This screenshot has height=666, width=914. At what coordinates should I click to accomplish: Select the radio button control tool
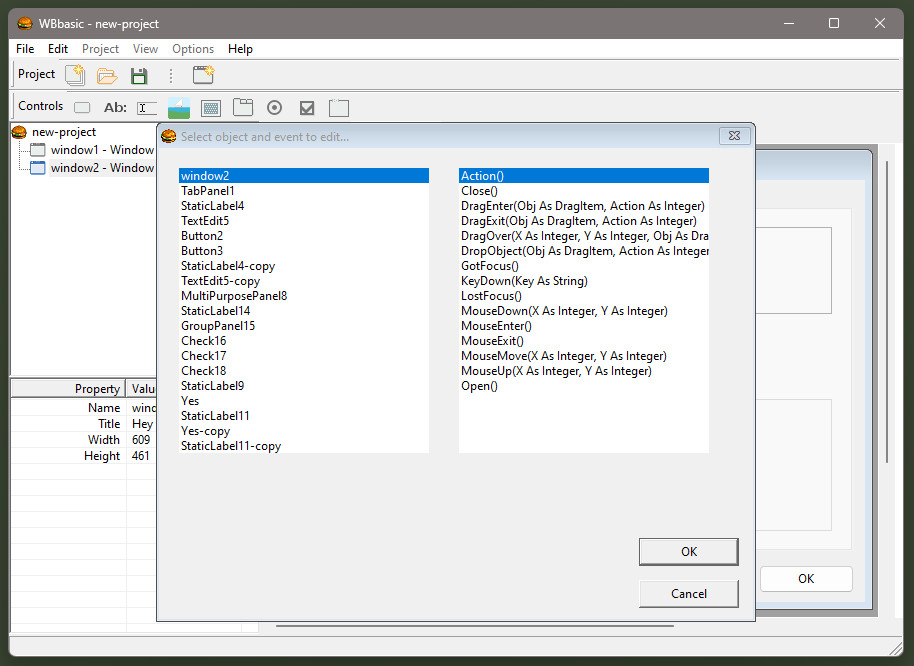275,107
